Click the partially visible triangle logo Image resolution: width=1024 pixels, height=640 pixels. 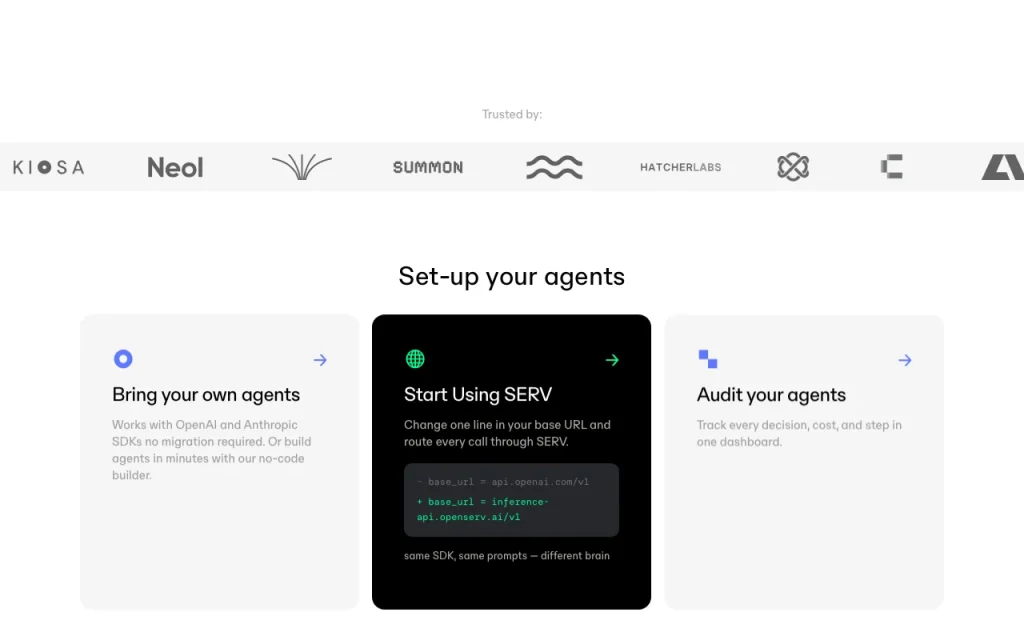(1002, 167)
